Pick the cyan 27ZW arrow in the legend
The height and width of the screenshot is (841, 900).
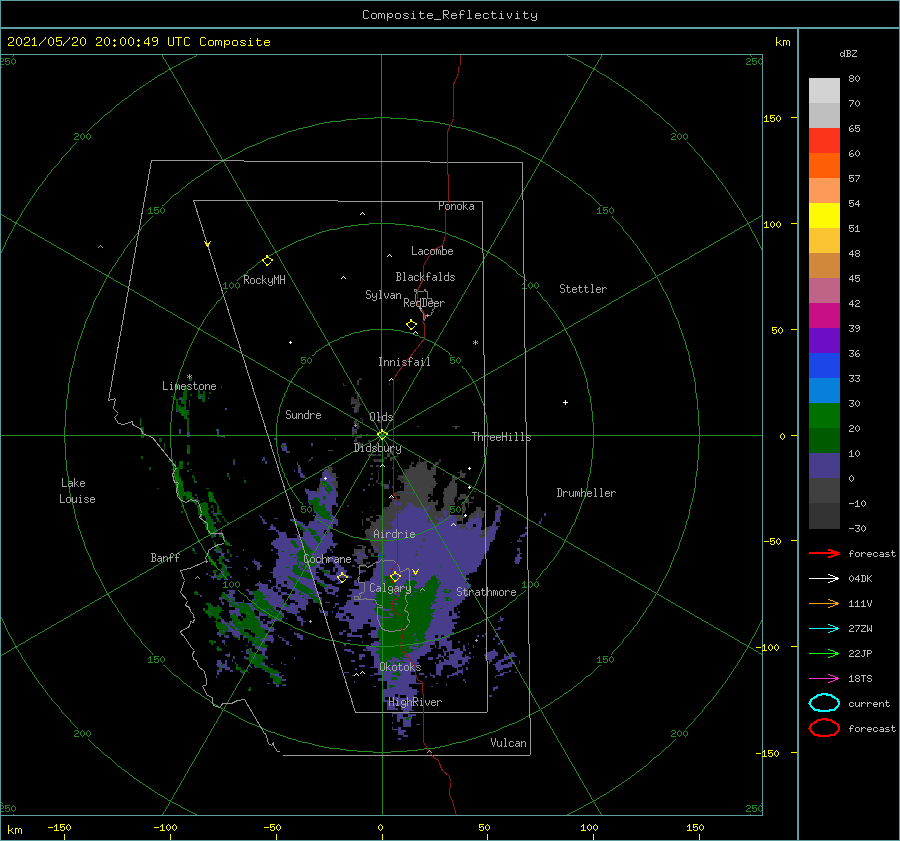824,629
